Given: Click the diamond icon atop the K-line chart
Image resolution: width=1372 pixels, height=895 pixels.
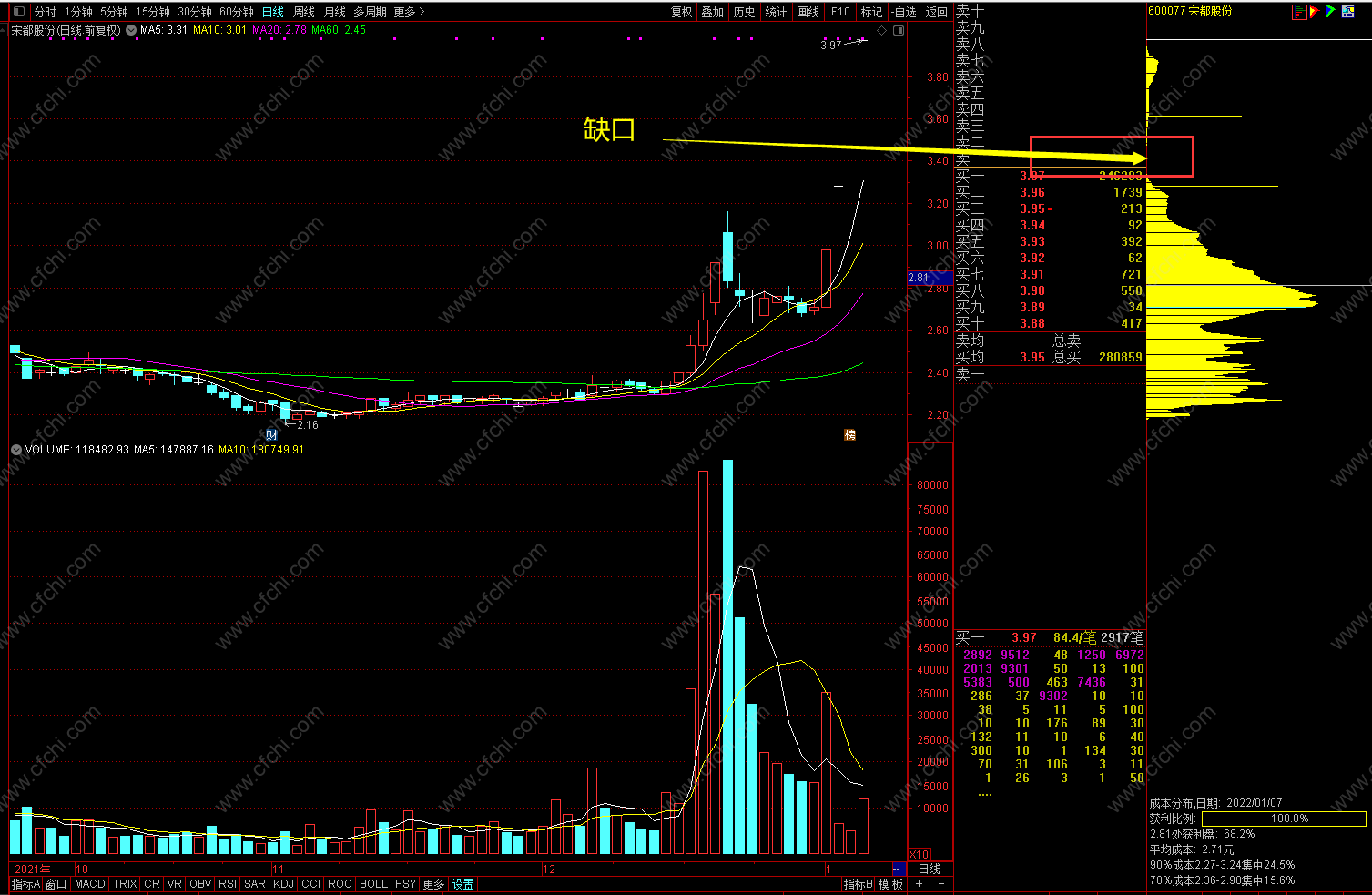Looking at the screenshot, I should pos(881,30).
